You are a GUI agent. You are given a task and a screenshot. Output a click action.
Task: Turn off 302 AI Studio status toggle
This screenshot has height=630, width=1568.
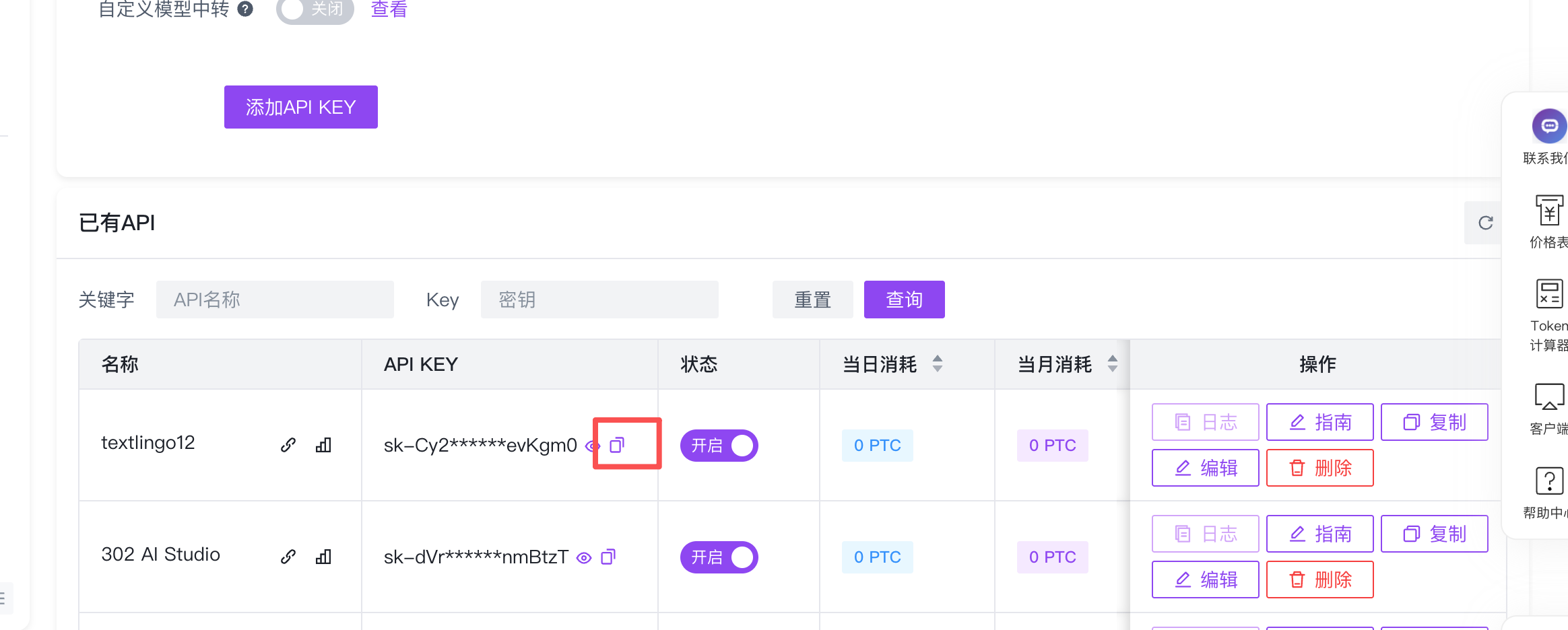[719, 557]
